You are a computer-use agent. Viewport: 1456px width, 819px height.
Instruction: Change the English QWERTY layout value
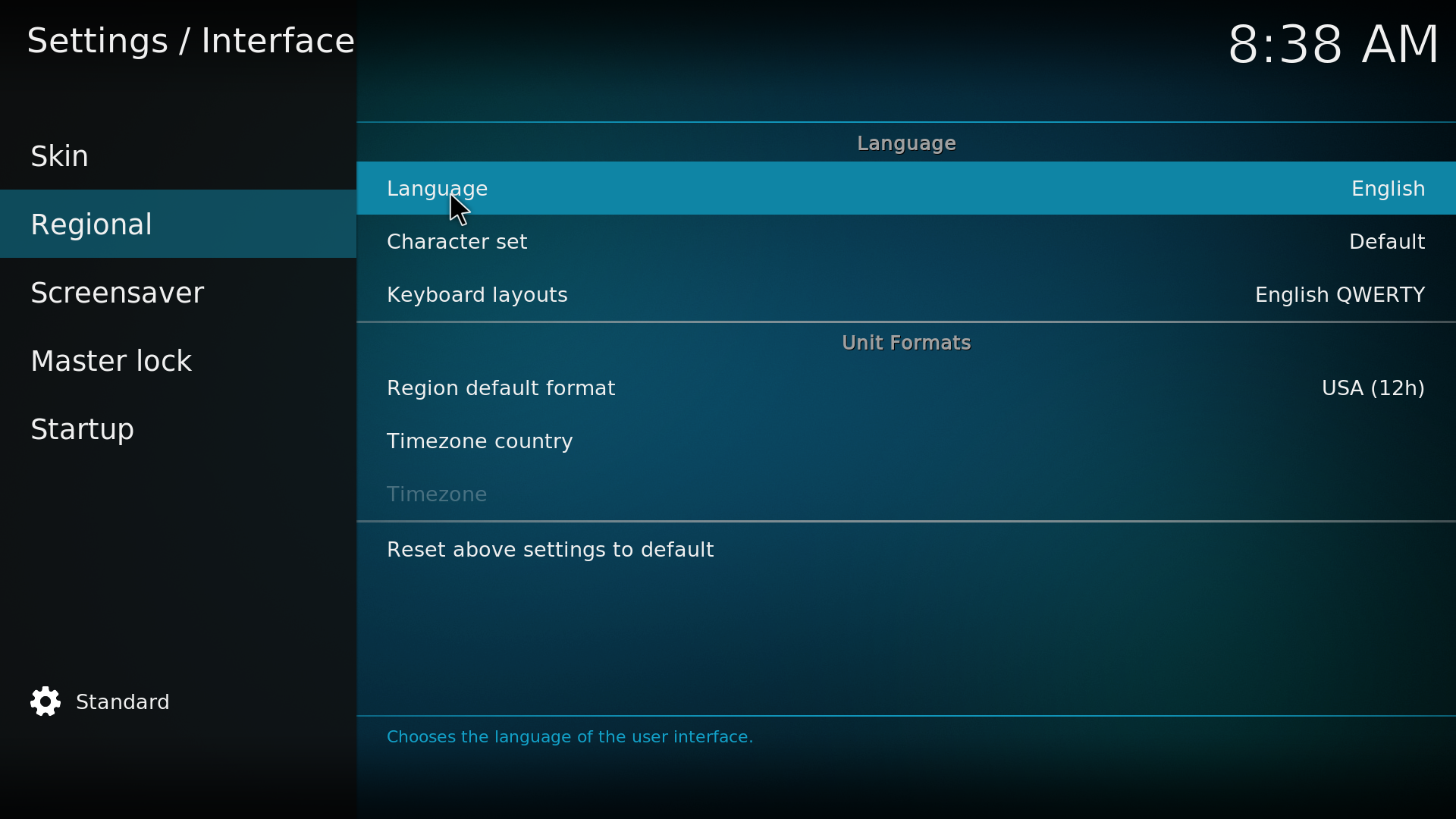pyautogui.click(x=1339, y=295)
